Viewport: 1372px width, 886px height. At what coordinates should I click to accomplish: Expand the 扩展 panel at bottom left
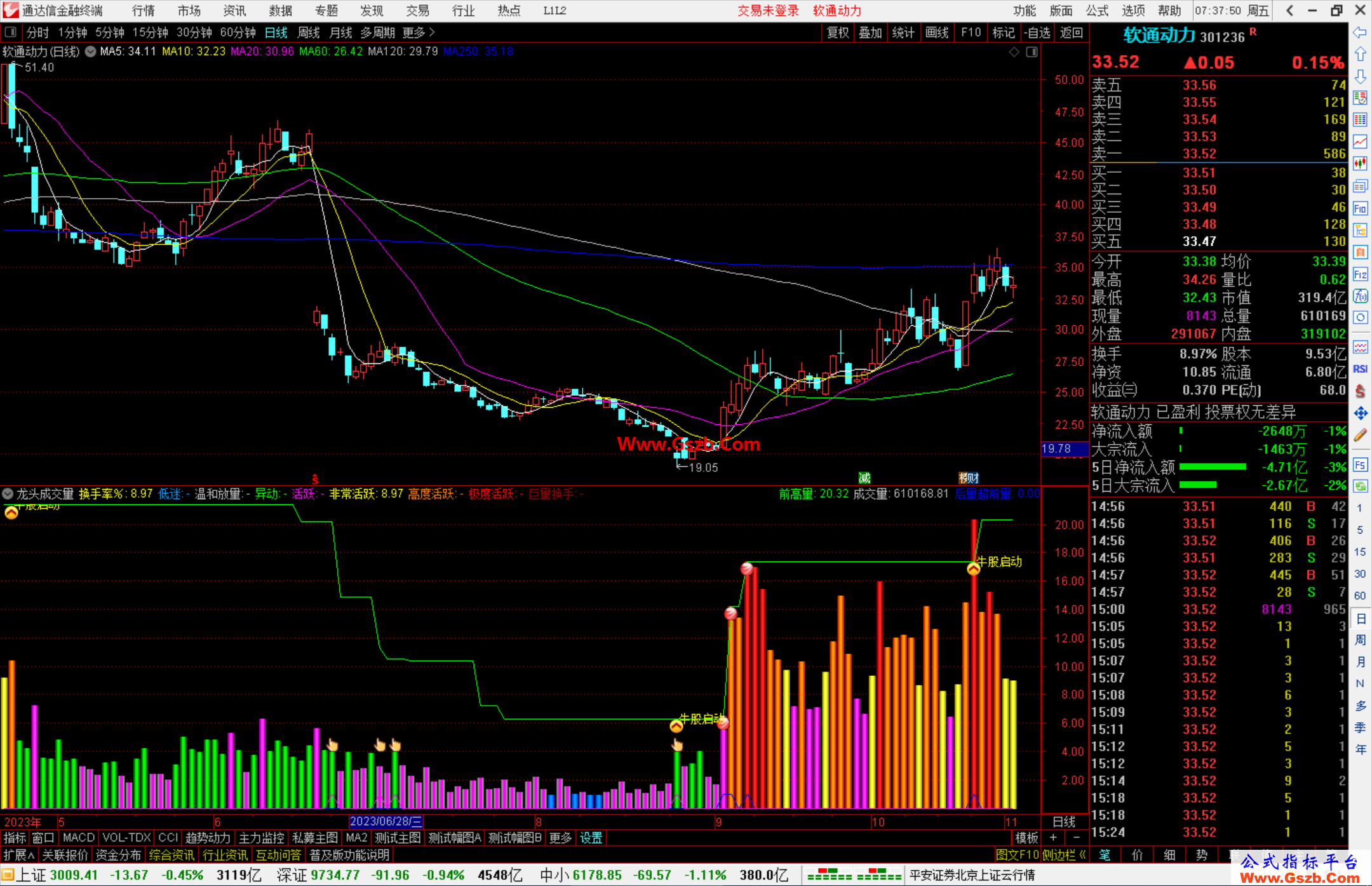click(x=18, y=855)
